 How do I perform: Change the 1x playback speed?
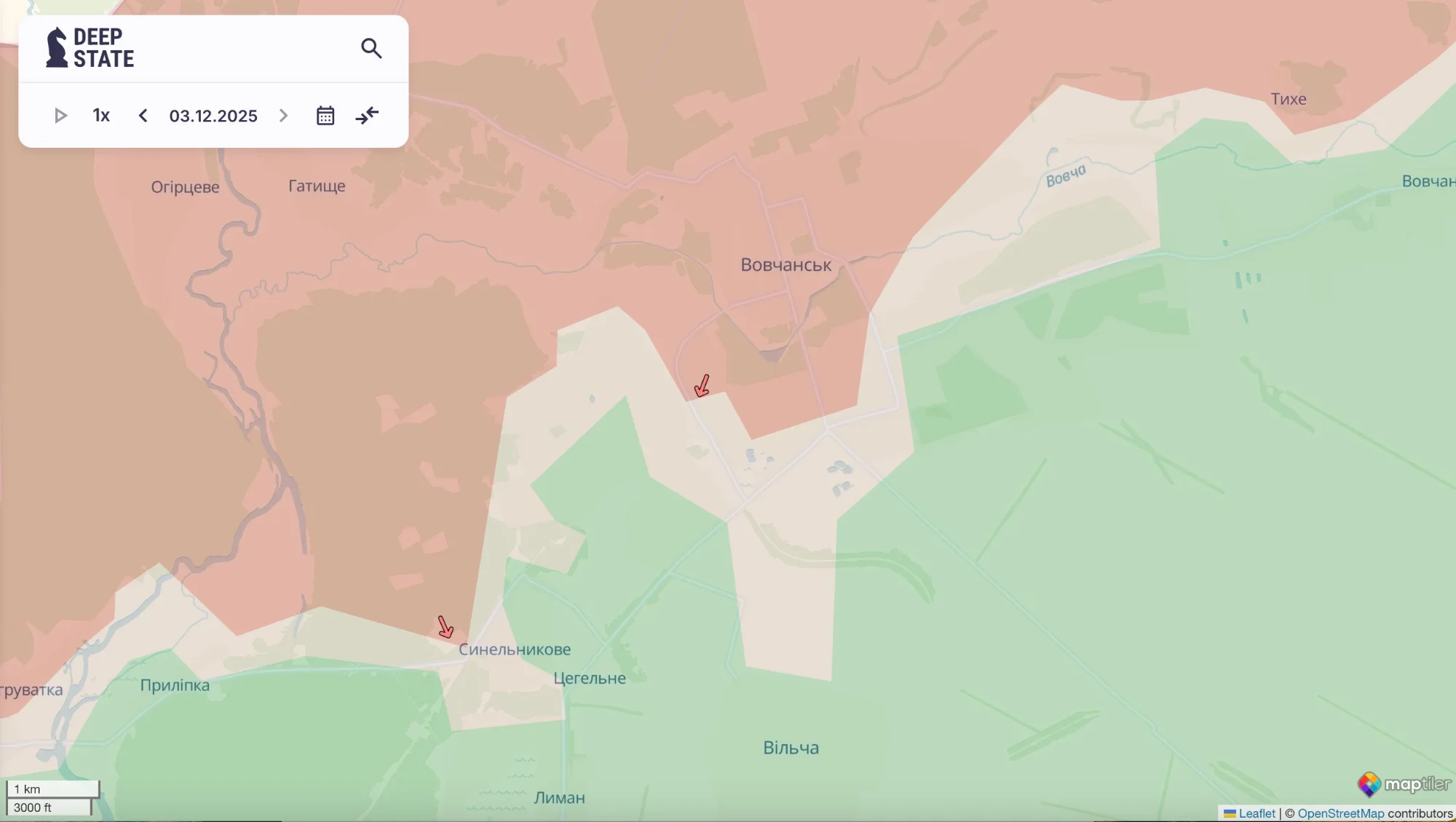(101, 116)
